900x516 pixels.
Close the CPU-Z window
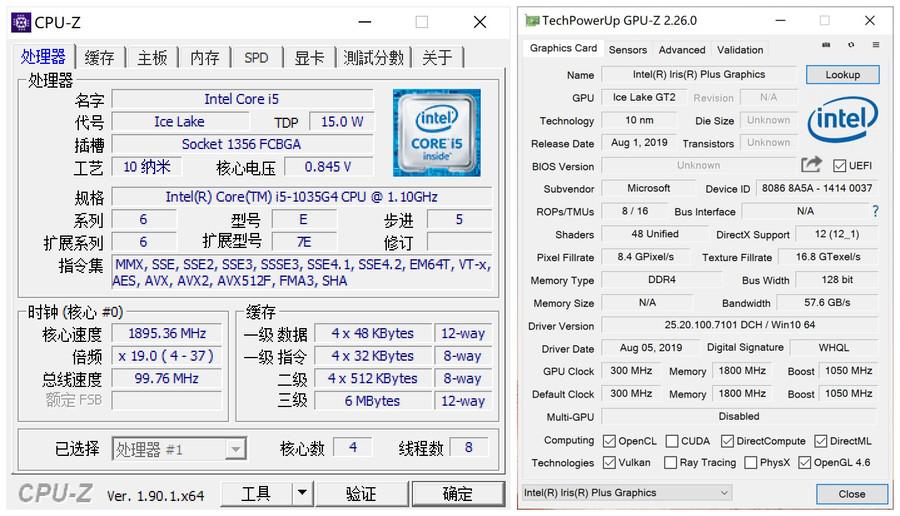[x=480, y=22]
